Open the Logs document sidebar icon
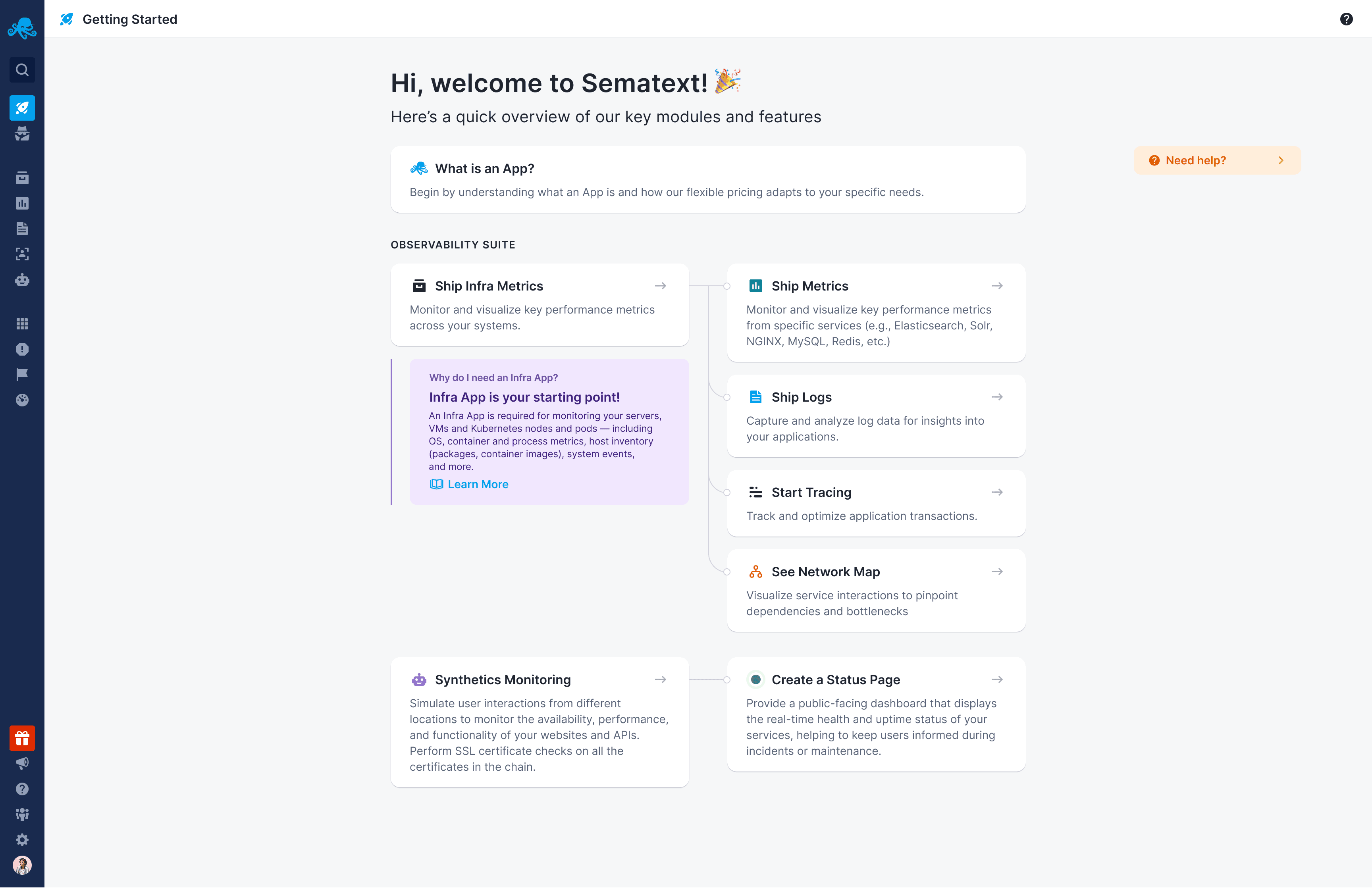 coord(23,228)
